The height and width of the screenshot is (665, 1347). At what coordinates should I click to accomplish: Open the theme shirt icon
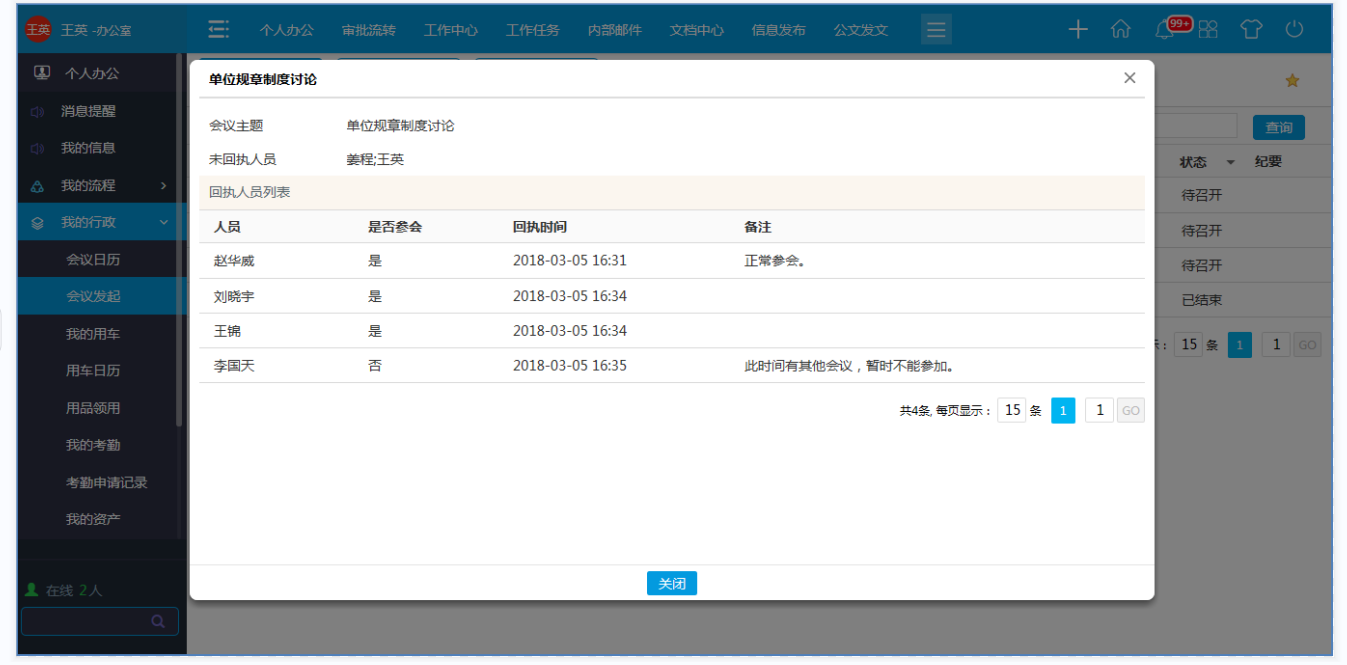point(1251,30)
